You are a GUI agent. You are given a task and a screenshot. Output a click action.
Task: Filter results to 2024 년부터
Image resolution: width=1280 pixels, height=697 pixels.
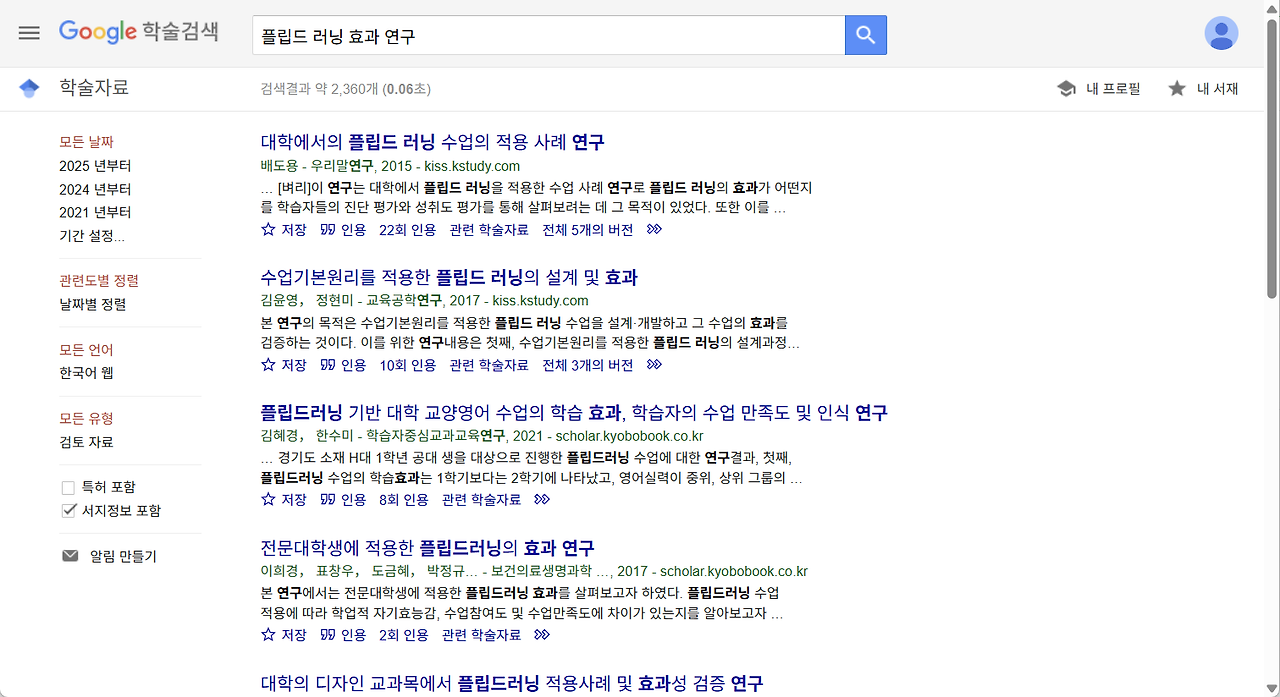pos(95,189)
